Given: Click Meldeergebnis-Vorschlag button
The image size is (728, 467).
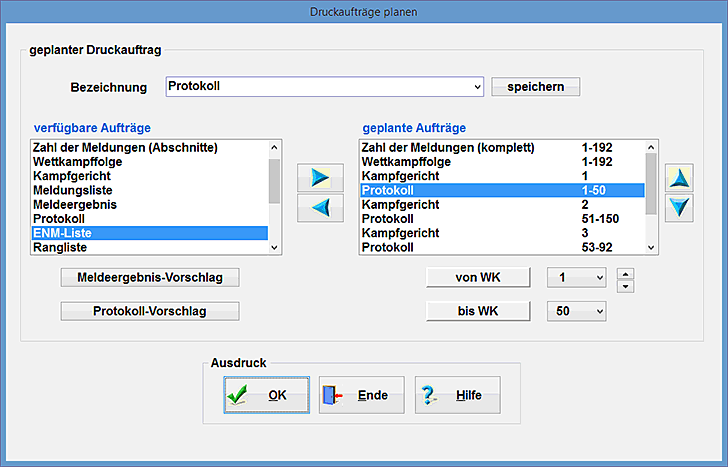Looking at the screenshot, I should 150,277.
